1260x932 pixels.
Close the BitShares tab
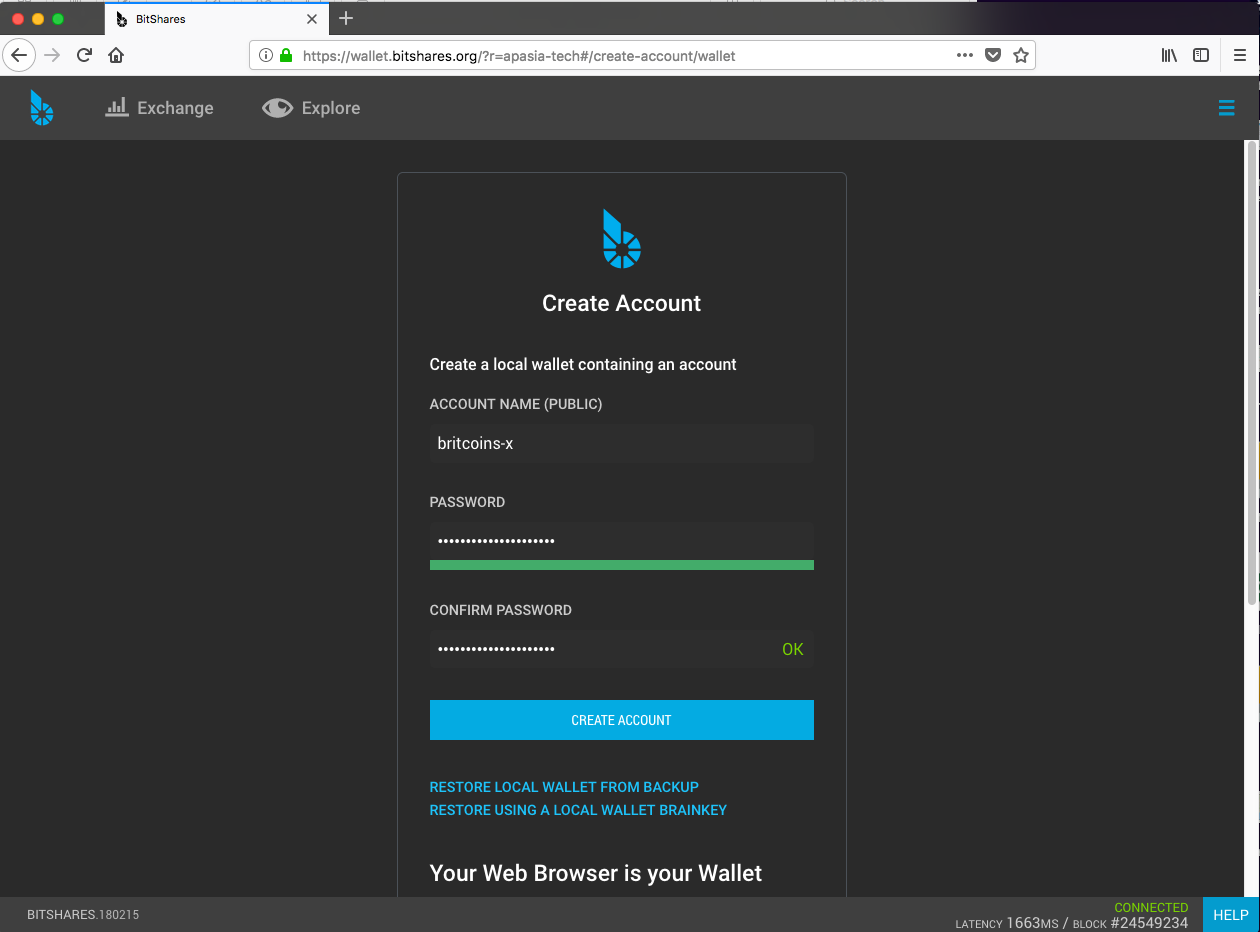pos(312,19)
